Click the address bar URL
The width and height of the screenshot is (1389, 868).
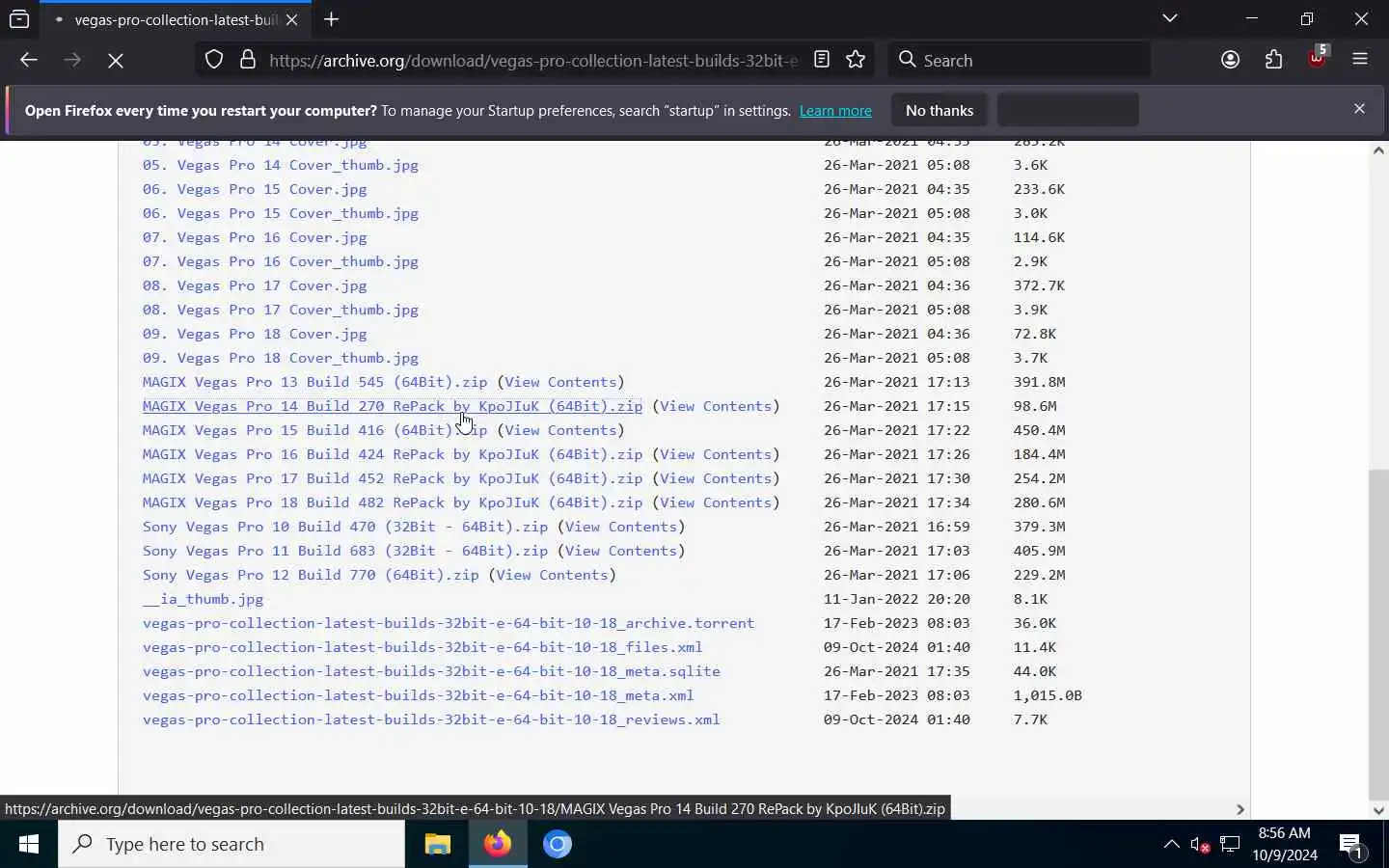coord(533,60)
